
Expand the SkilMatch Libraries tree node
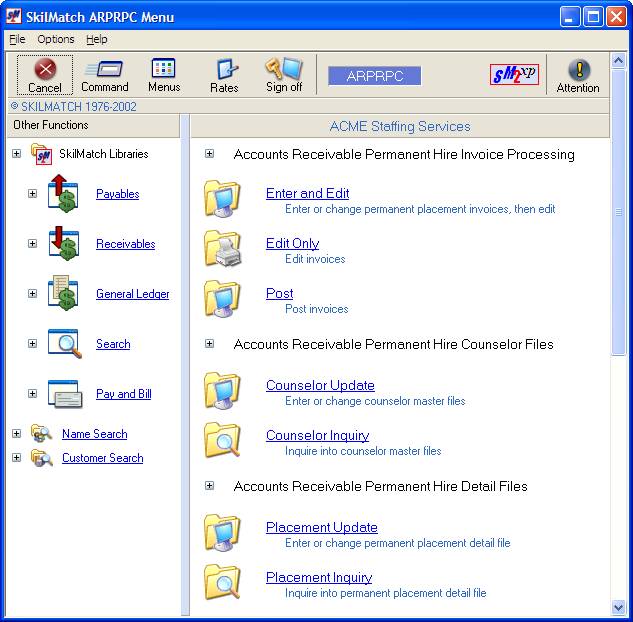tap(16, 154)
